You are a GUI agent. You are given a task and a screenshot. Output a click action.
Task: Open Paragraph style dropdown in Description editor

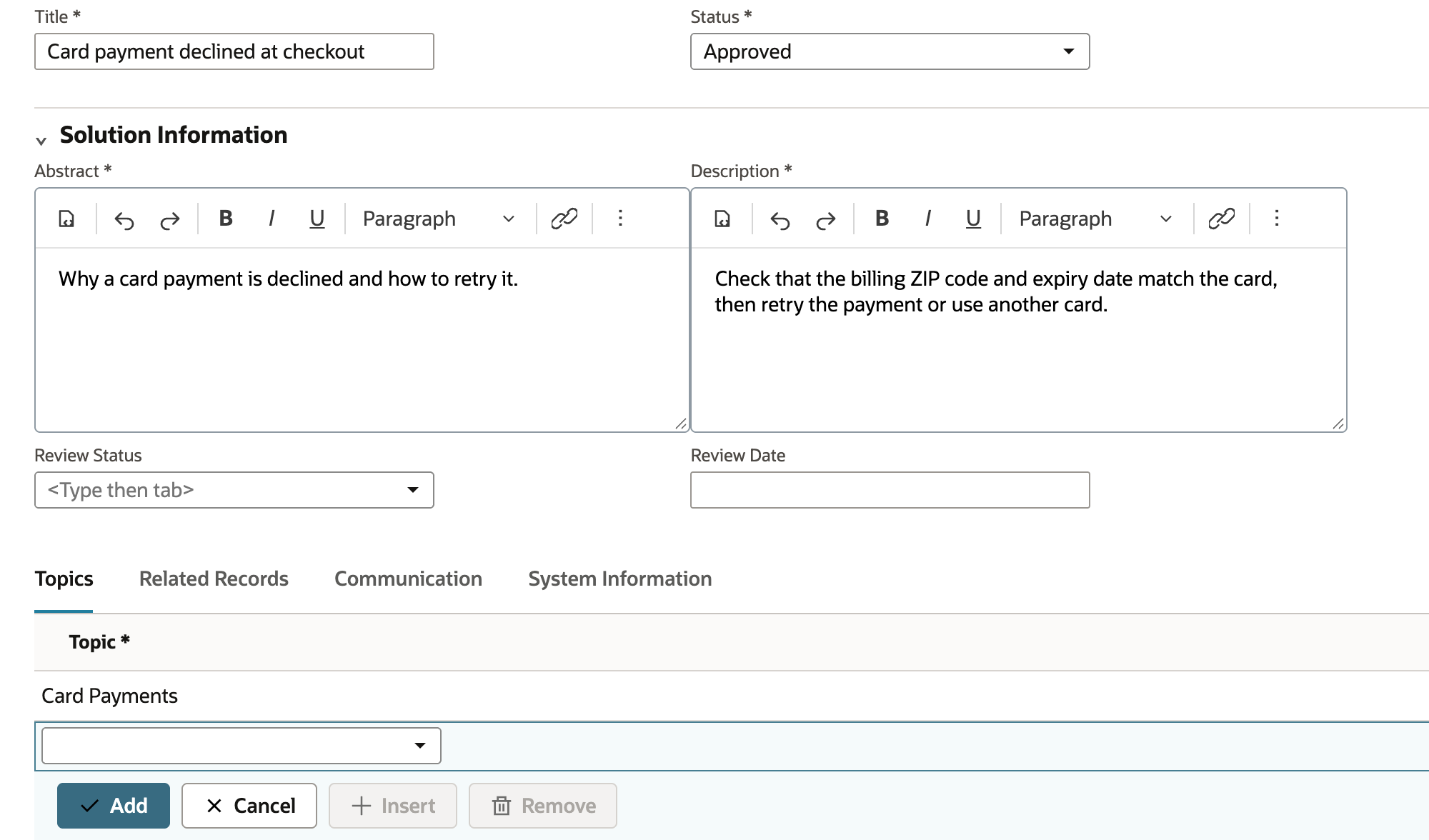pyautogui.click(x=1095, y=219)
